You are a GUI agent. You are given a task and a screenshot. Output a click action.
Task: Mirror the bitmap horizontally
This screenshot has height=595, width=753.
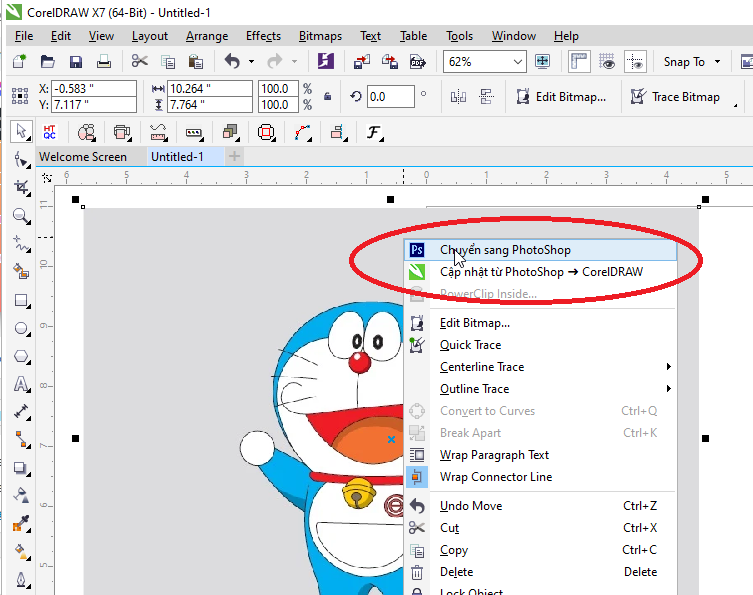[458, 97]
